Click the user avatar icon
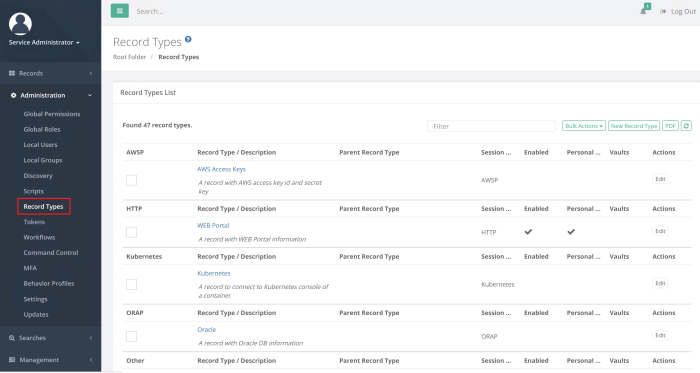Image resolution: width=700 pixels, height=373 pixels. point(20,24)
